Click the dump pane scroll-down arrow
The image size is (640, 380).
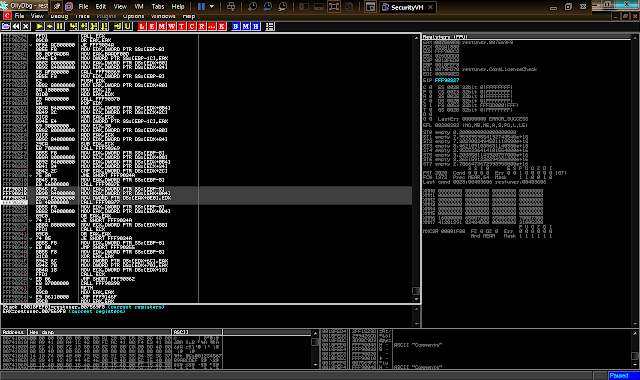(315, 365)
